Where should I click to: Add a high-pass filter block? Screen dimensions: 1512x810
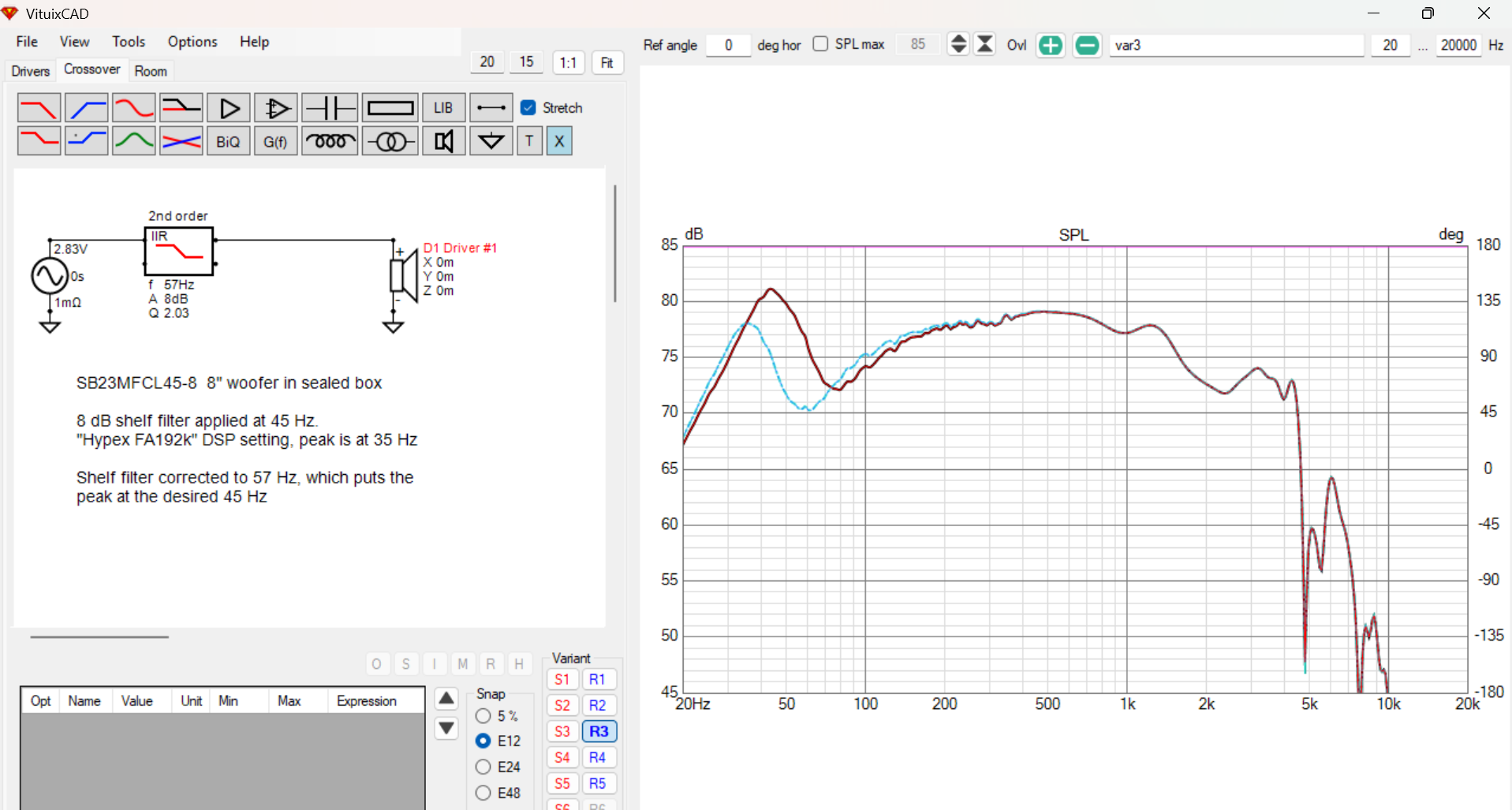86,108
